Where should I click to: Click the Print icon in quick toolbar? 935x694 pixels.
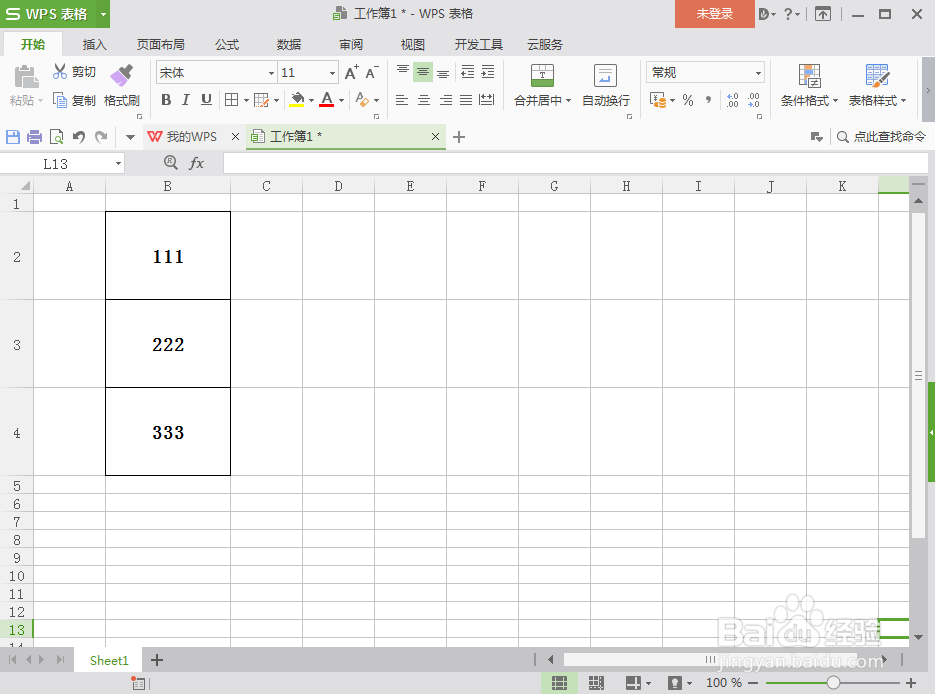pyautogui.click(x=35, y=137)
